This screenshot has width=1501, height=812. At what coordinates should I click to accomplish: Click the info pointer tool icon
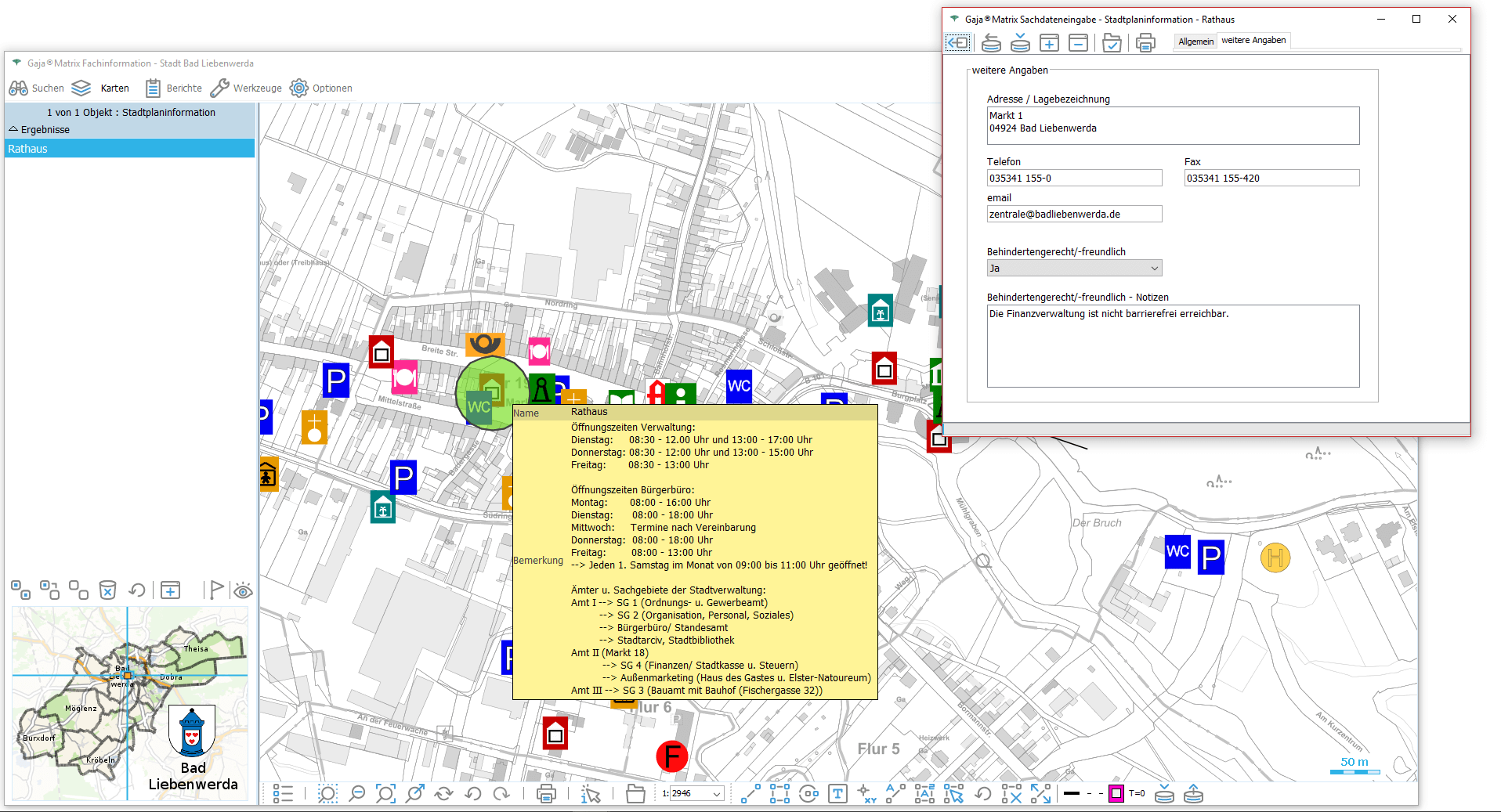click(x=591, y=794)
